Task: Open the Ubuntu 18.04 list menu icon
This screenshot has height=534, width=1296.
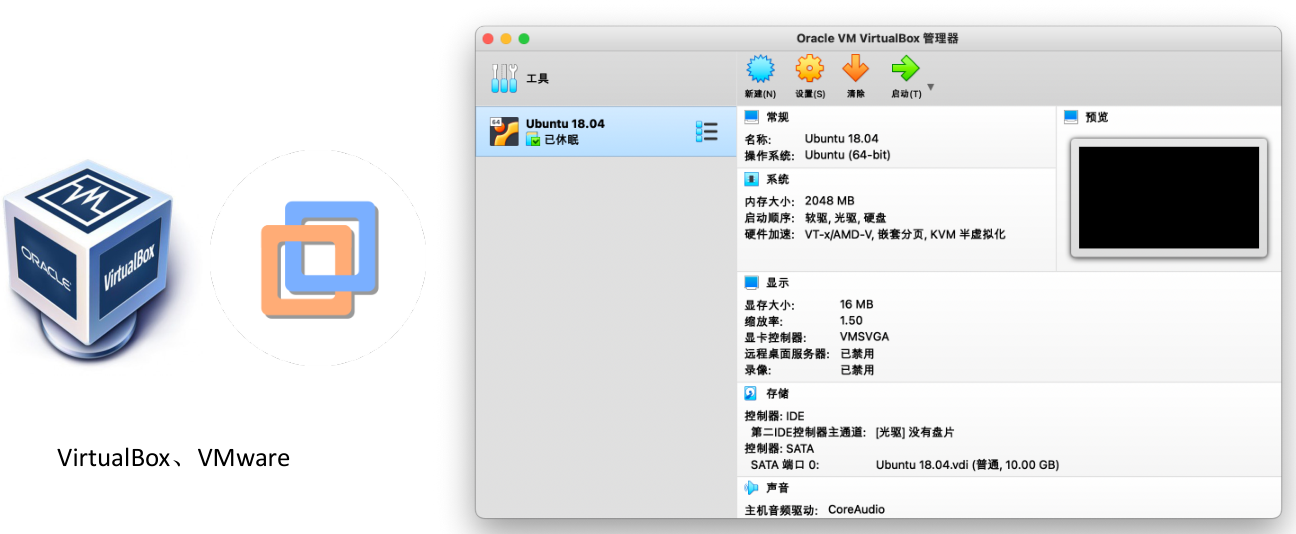Action: coord(707,131)
